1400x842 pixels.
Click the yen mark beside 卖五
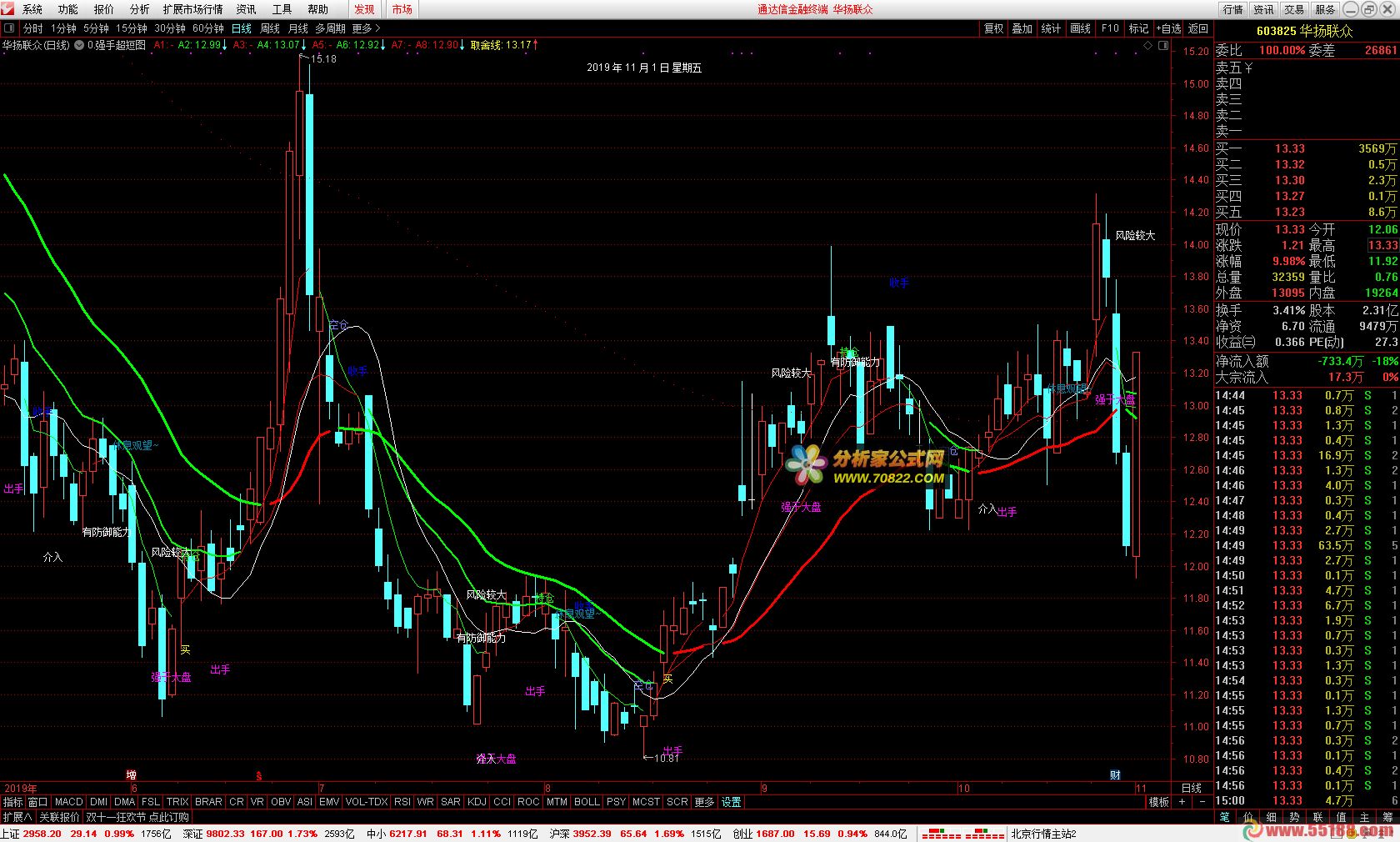(1248, 68)
